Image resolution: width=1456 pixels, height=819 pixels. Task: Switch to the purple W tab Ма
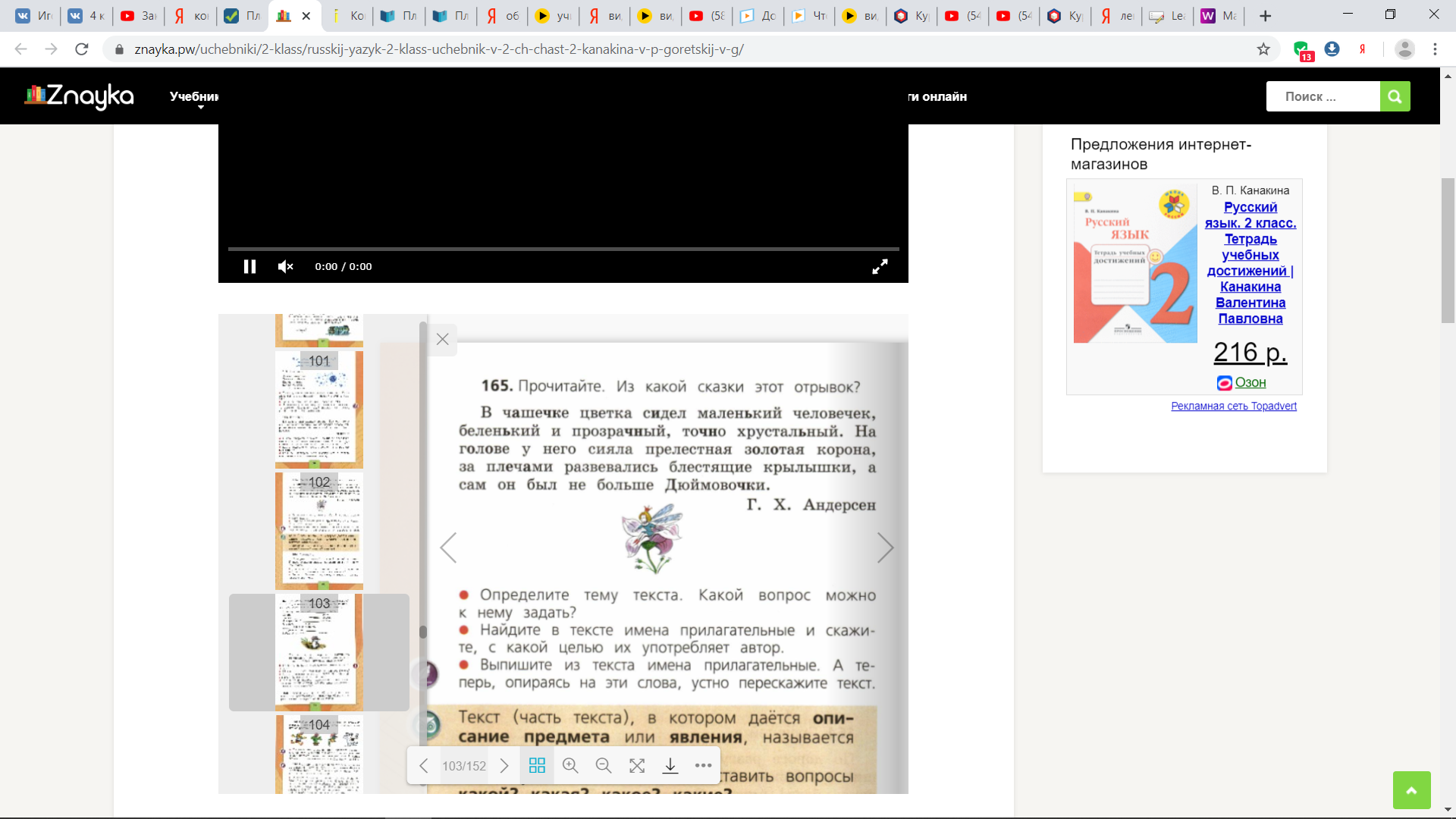pos(1219,16)
